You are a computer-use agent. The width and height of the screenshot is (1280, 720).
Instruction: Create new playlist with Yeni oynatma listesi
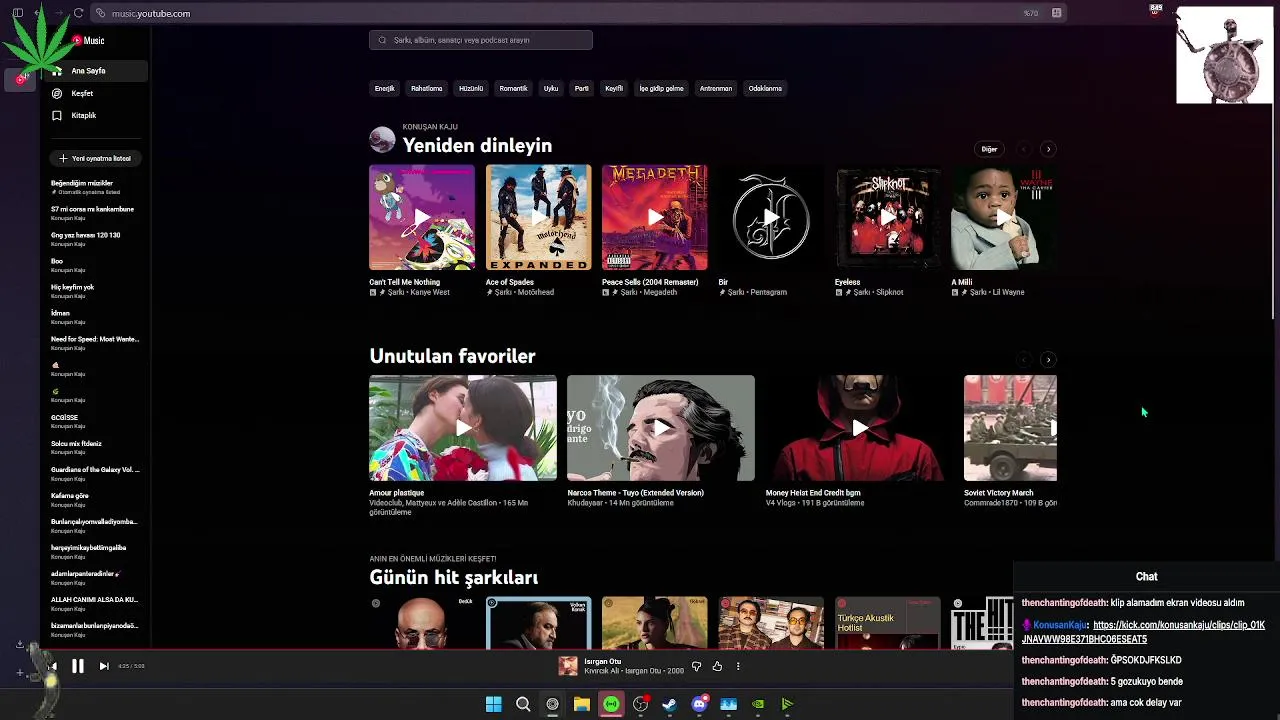tap(95, 158)
